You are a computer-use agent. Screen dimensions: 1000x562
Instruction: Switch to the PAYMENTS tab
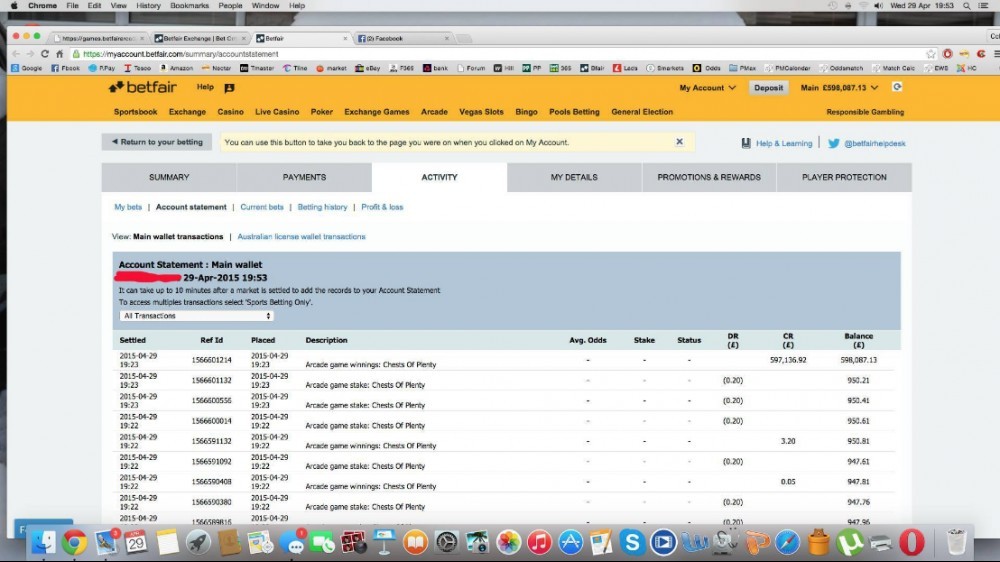pos(304,177)
